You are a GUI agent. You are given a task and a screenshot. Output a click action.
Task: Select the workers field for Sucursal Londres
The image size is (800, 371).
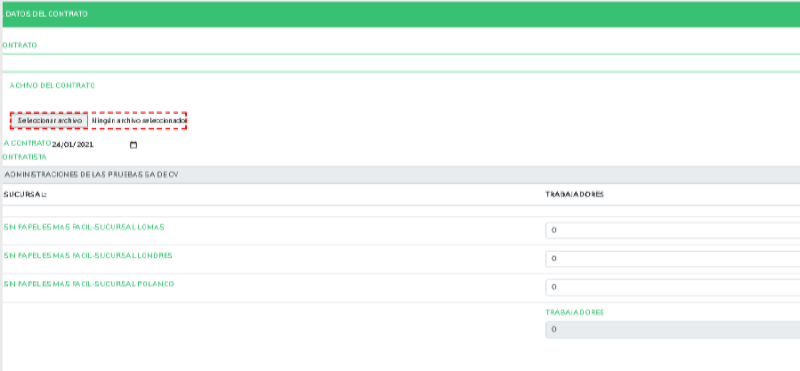672,259
